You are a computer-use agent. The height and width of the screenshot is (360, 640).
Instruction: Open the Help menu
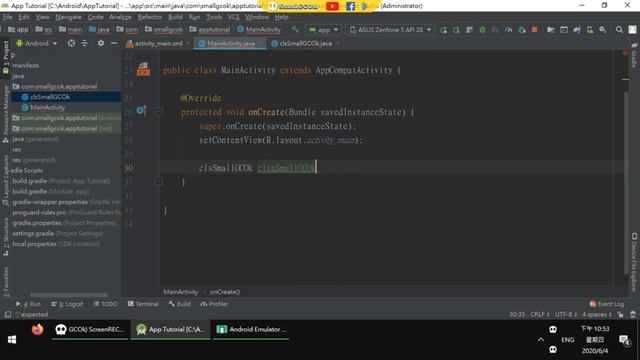[282, 17]
